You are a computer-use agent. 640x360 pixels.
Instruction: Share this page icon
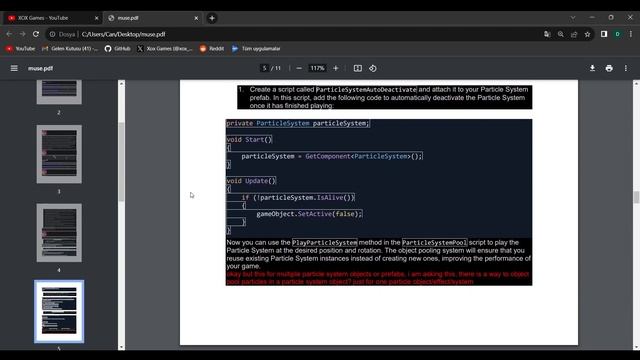574,34
